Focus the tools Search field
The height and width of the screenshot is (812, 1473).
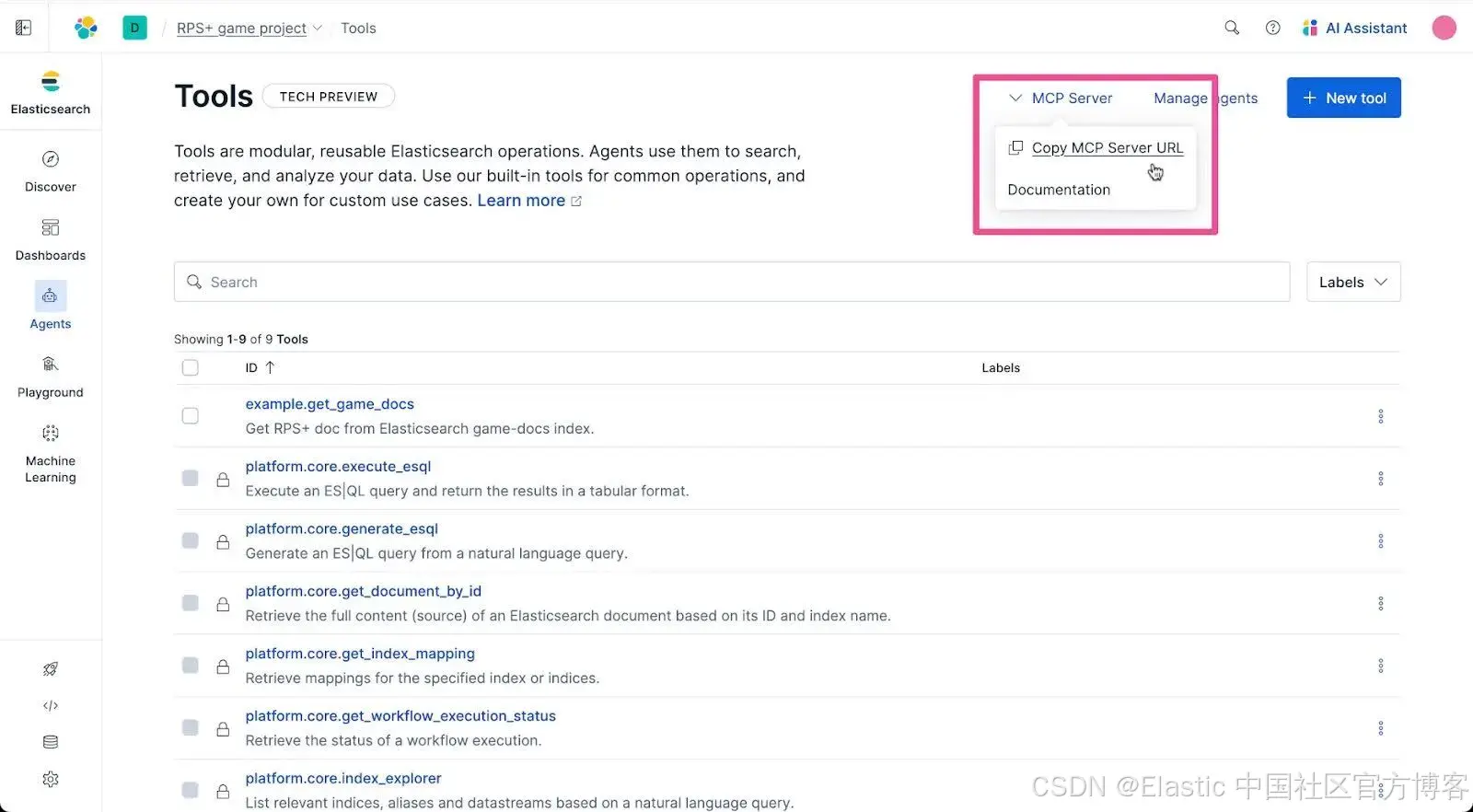(732, 282)
